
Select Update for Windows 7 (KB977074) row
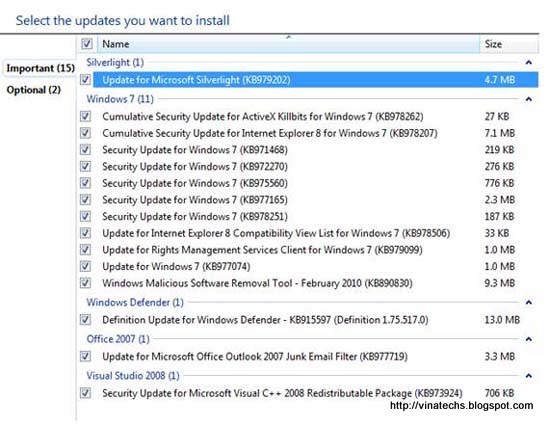click(176, 267)
